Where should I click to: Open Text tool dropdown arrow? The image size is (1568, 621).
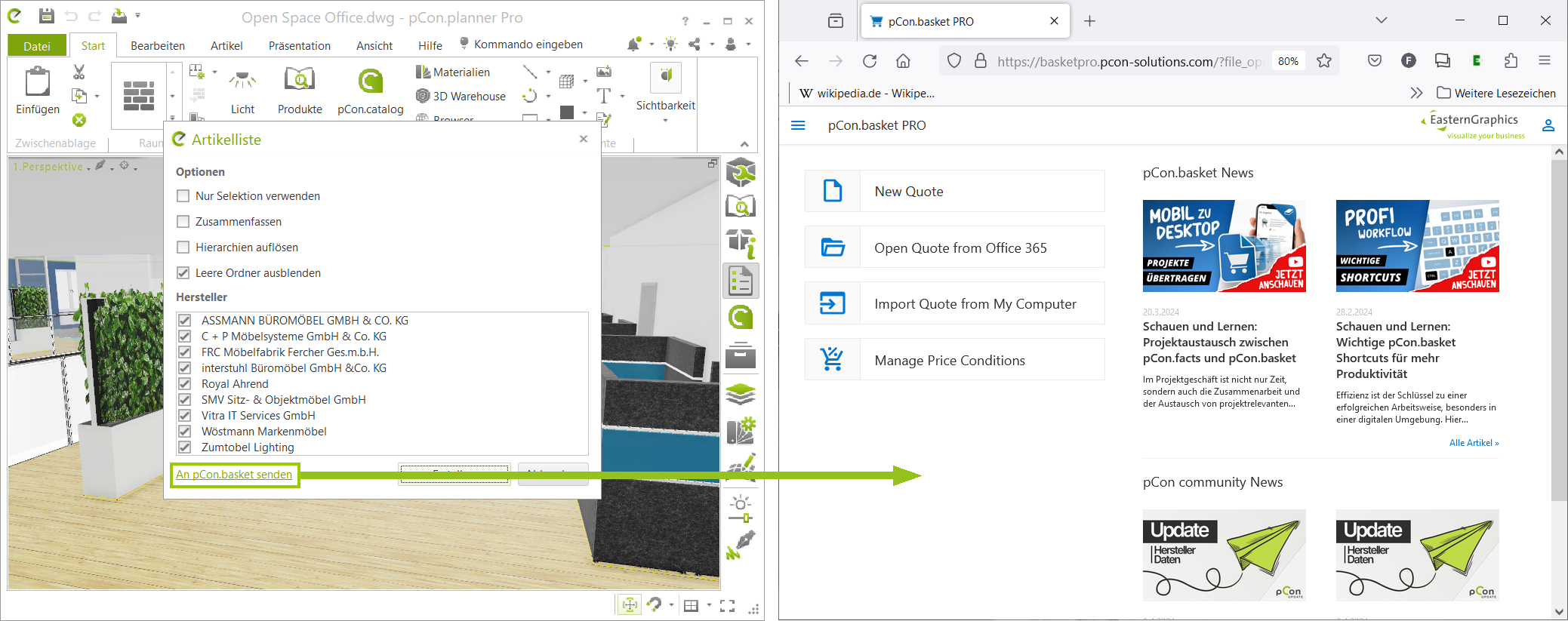(622, 96)
